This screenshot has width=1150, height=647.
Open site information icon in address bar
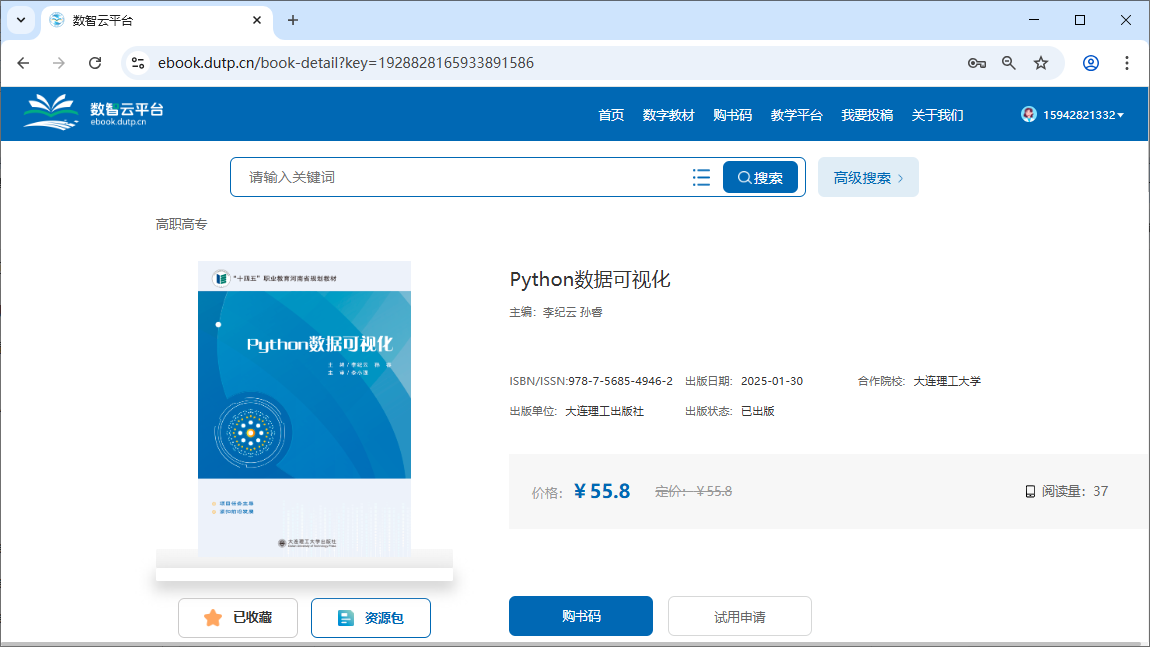coord(138,63)
